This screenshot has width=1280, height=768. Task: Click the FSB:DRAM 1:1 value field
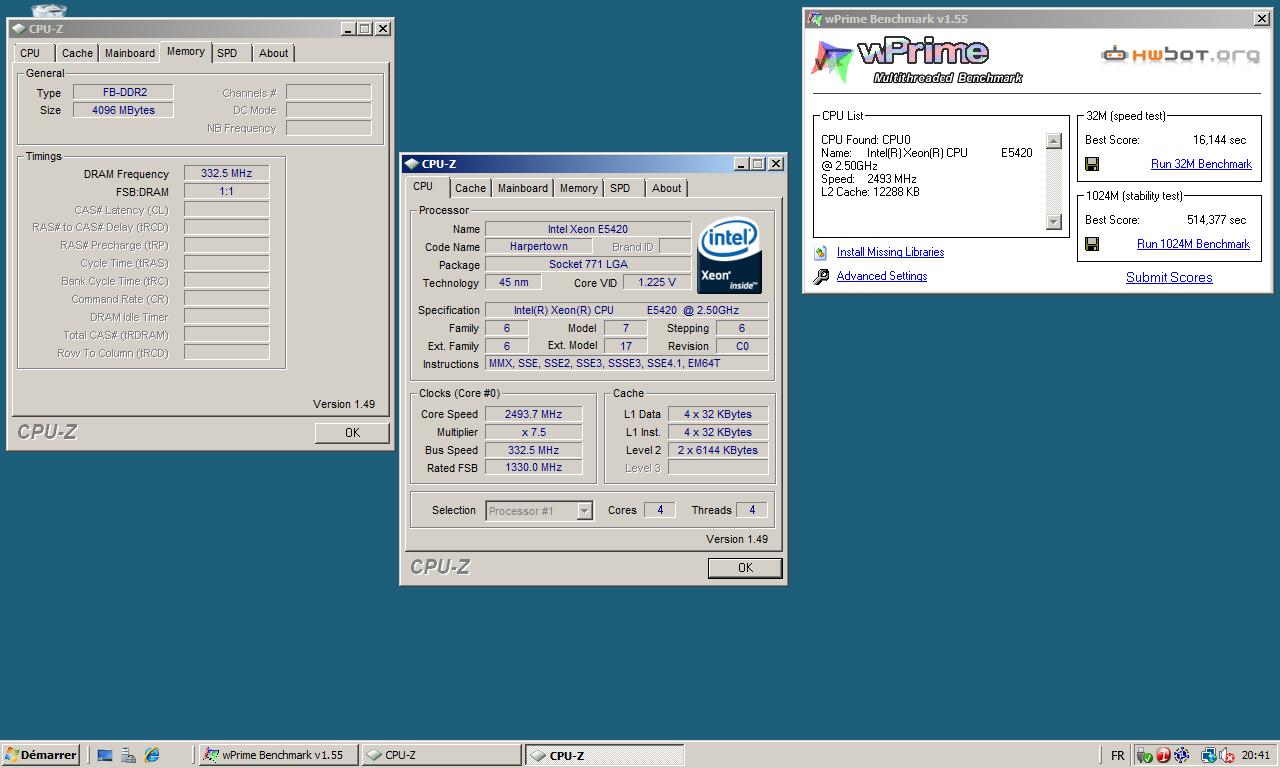(226, 192)
